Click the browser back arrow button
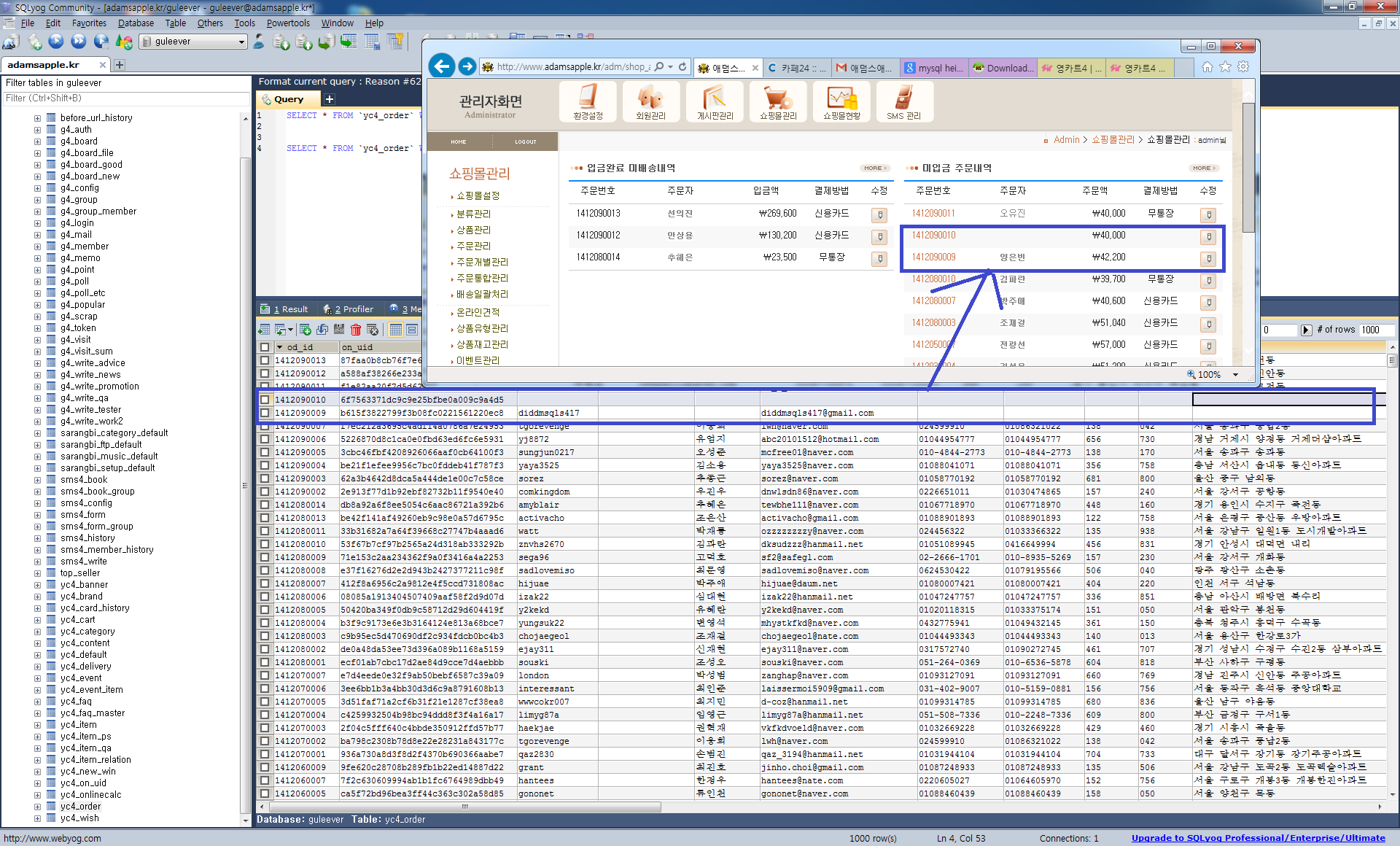This screenshot has width=1400, height=846. pyautogui.click(x=442, y=66)
